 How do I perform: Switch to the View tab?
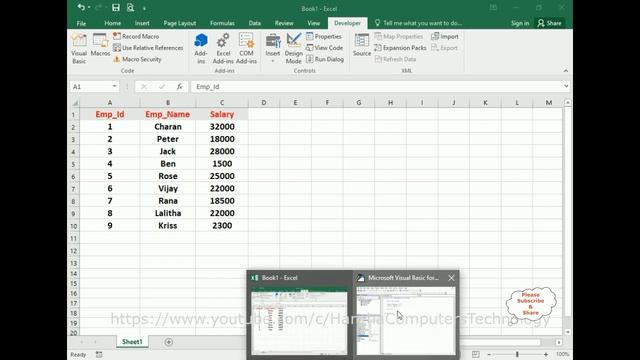coord(313,23)
